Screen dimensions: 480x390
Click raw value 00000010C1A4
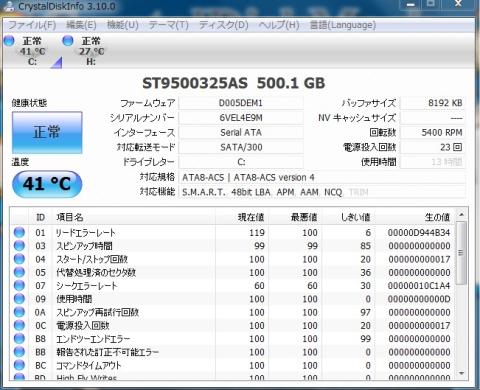pos(419,286)
